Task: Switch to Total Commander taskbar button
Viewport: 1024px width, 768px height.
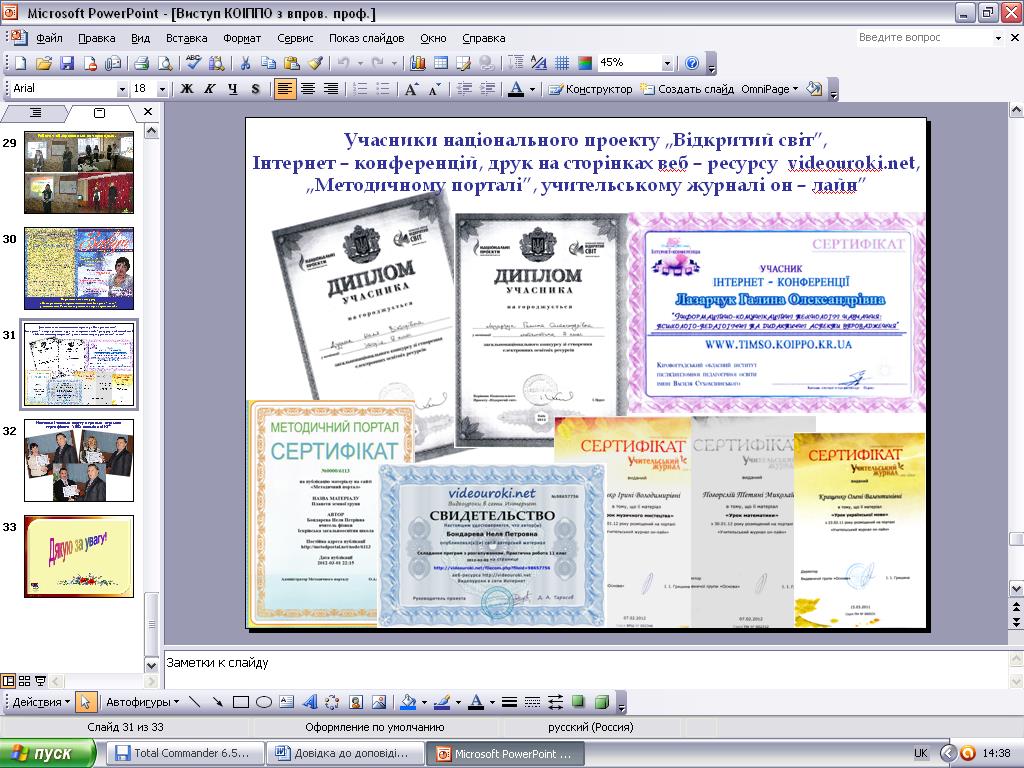Action: pos(185,753)
